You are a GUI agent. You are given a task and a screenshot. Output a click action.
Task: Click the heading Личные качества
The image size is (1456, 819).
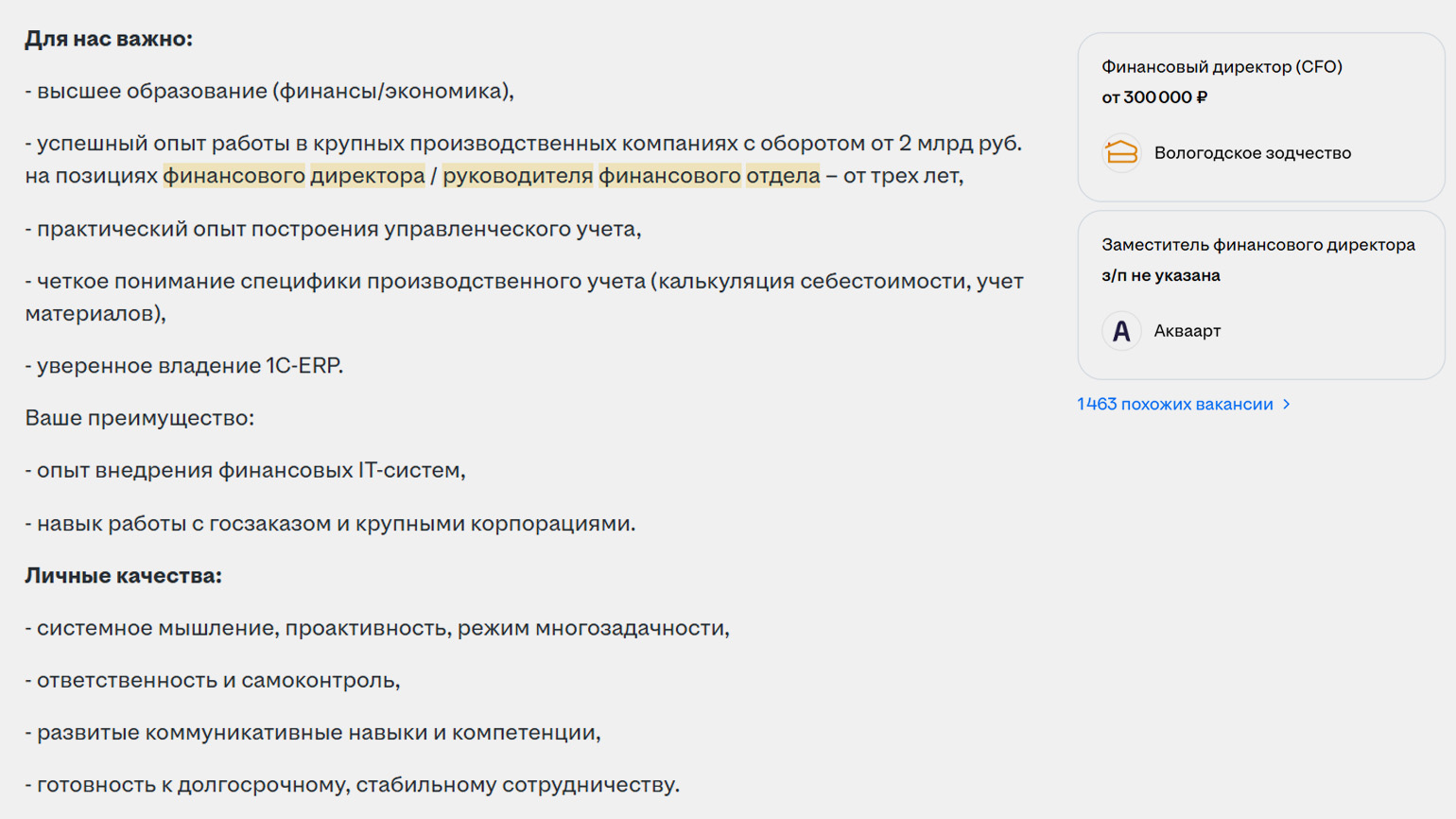pos(123,576)
